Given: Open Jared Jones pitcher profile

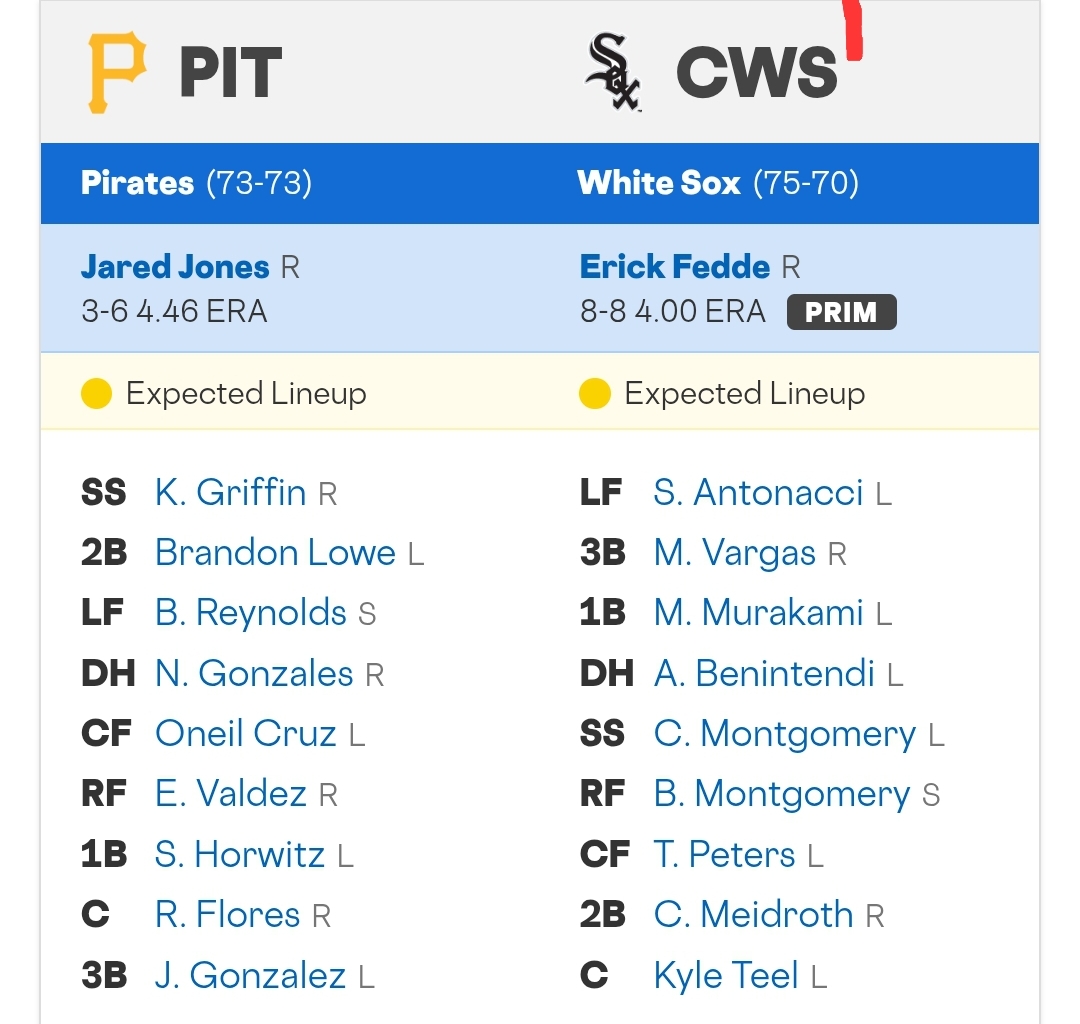Looking at the screenshot, I should pyautogui.click(x=175, y=267).
